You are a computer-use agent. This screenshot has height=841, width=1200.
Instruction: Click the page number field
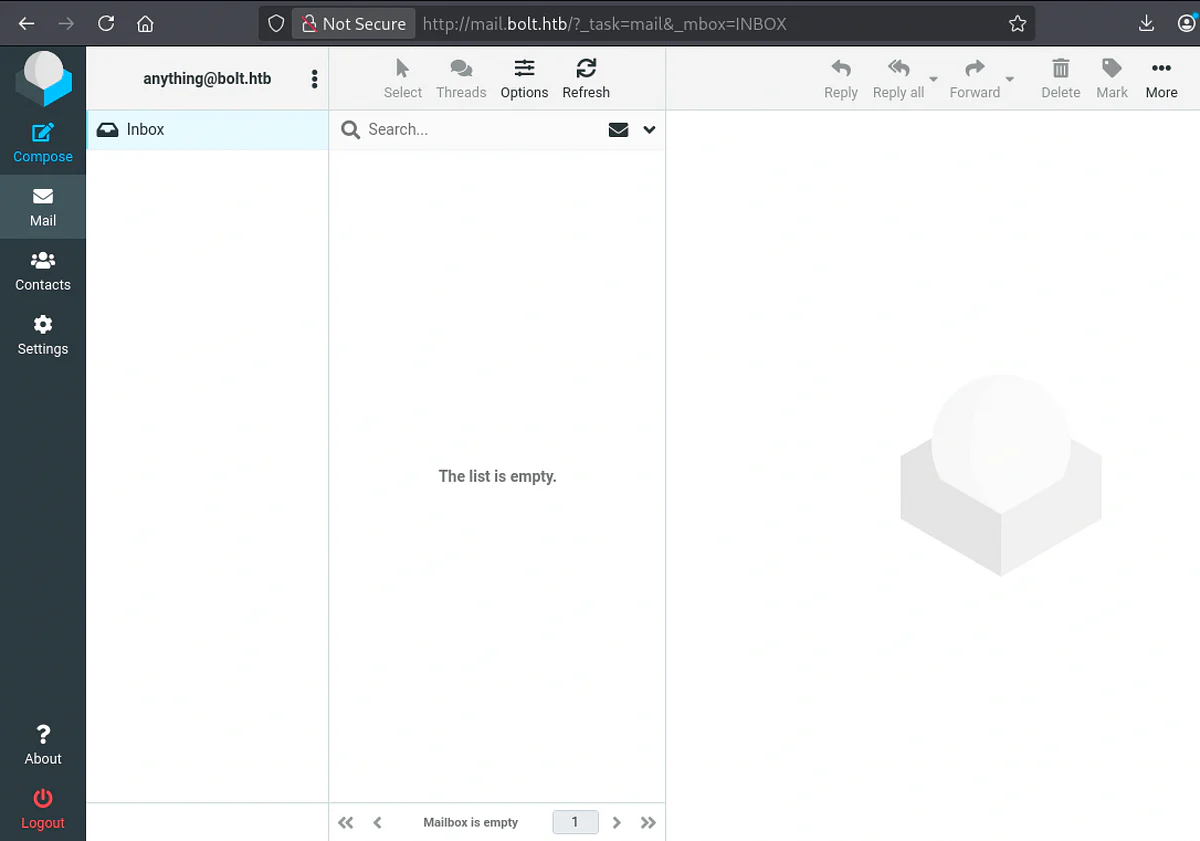(x=575, y=822)
